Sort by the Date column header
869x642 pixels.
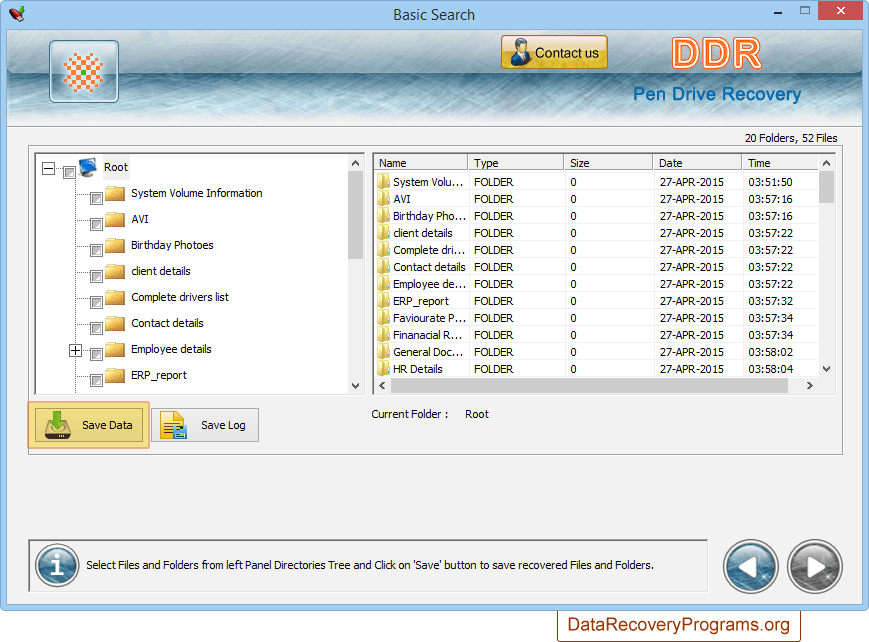click(x=698, y=162)
